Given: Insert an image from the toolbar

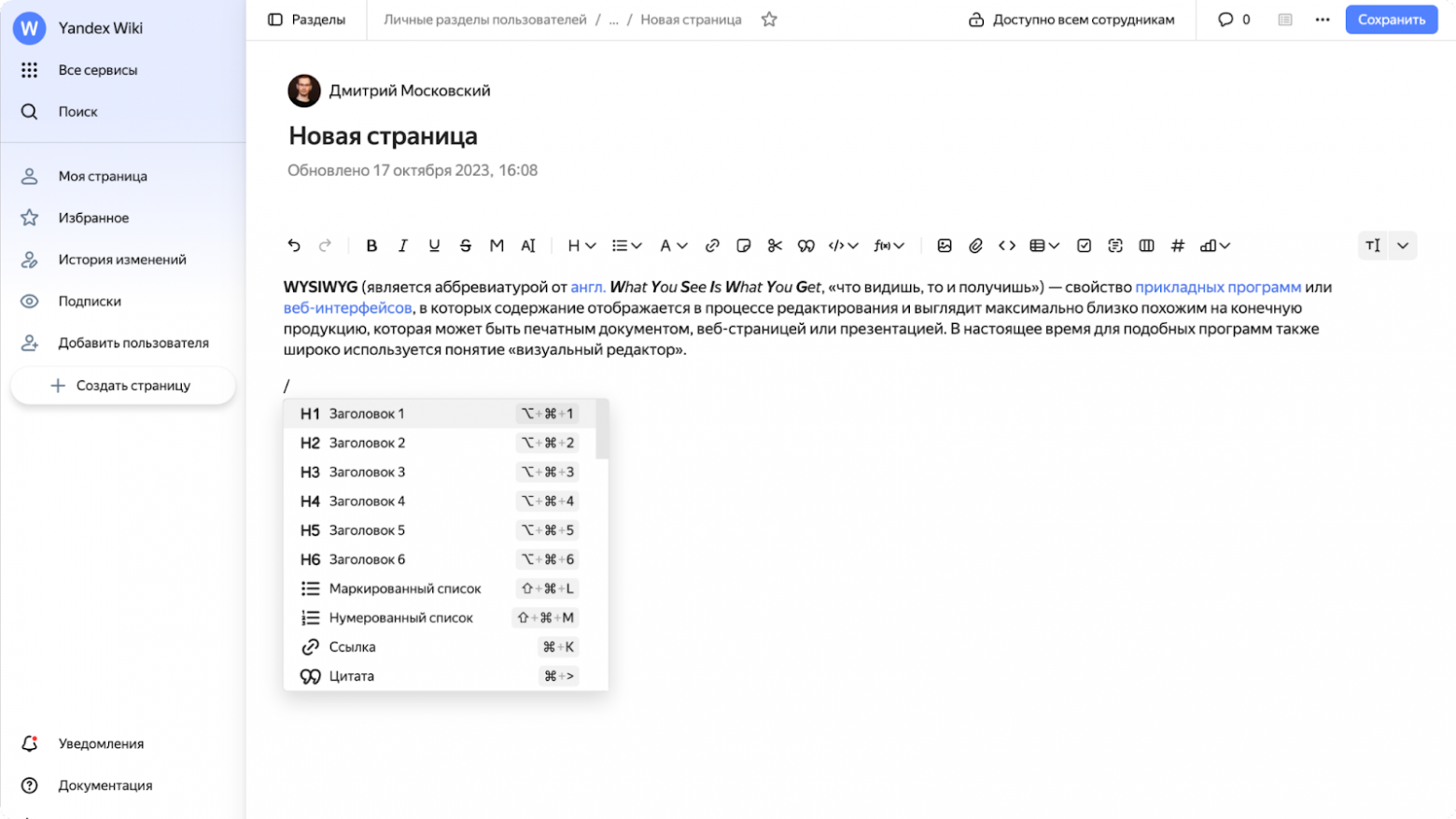Looking at the screenshot, I should pyautogui.click(x=945, y=246).
